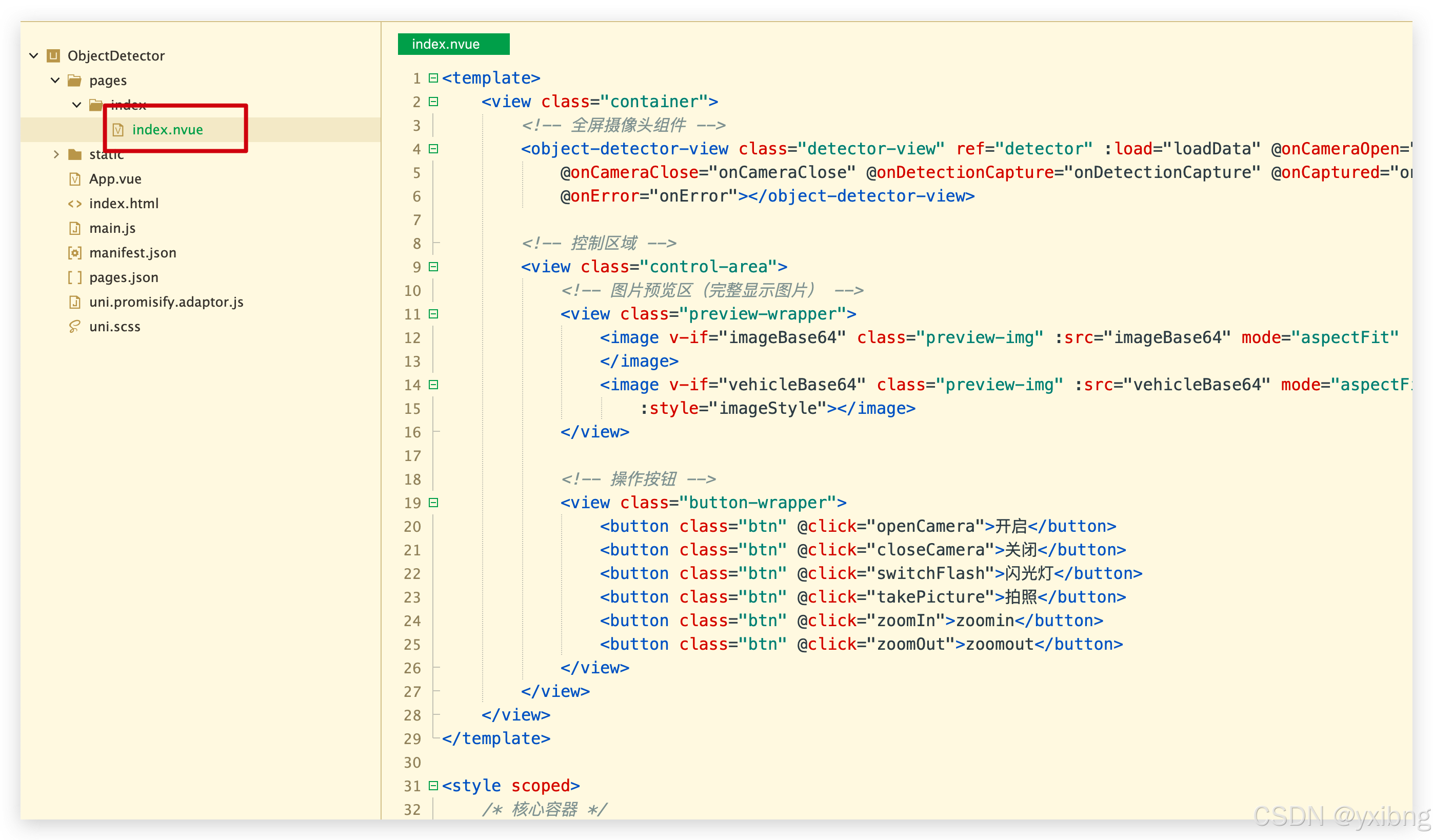Viewport: 1433px width, 840px height.
Task: Click the index.html file icon
Action: click(74, 204)
